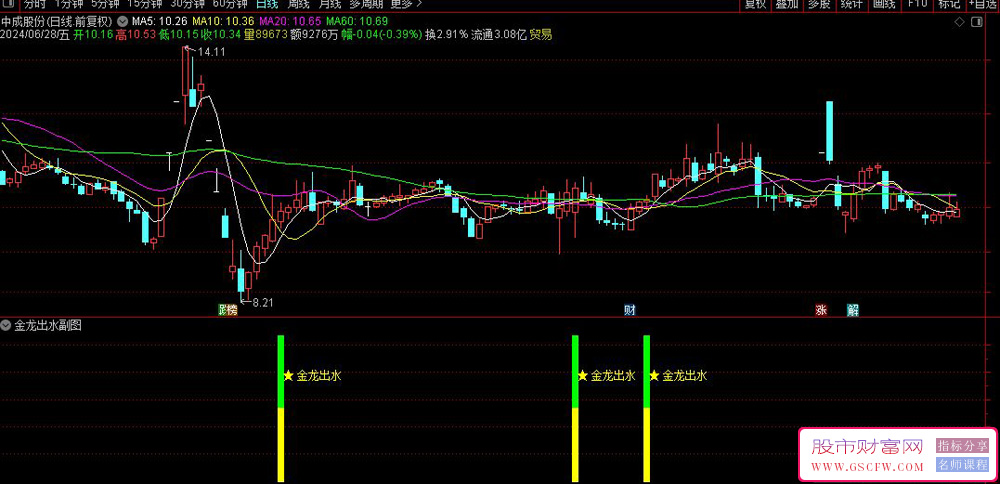Switch to the 1分钟 period tab
Viewport: 1000px width, 484px height.
pyautogui.click(x=69, y=4)
